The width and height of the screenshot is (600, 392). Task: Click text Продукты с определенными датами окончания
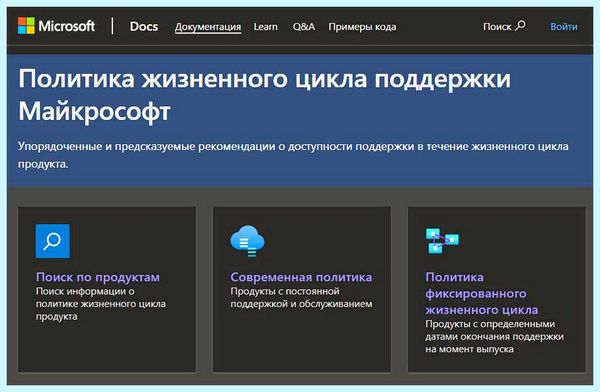pos(494,336)
